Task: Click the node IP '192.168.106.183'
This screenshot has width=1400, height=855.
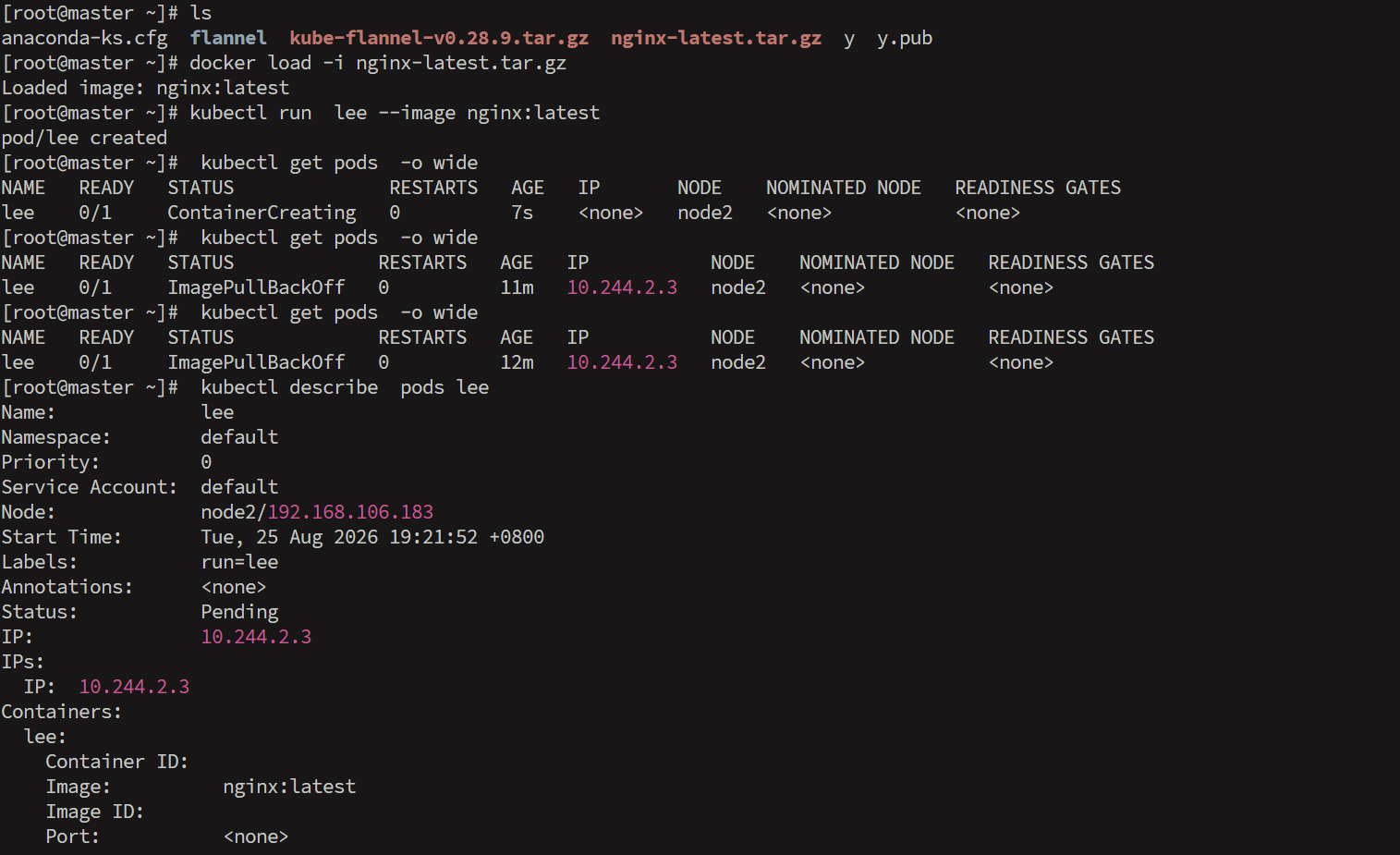Action: click(350, 512)
